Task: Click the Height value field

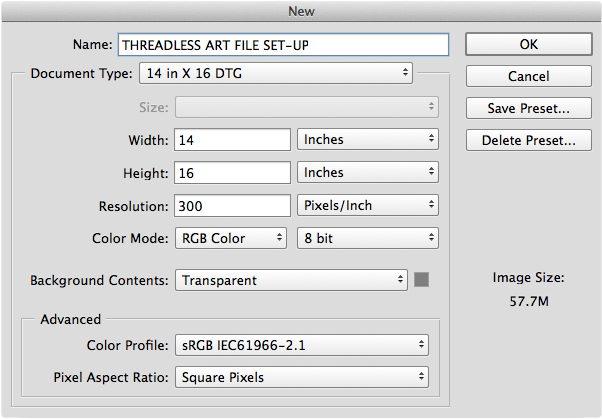Action: [232, 173]
